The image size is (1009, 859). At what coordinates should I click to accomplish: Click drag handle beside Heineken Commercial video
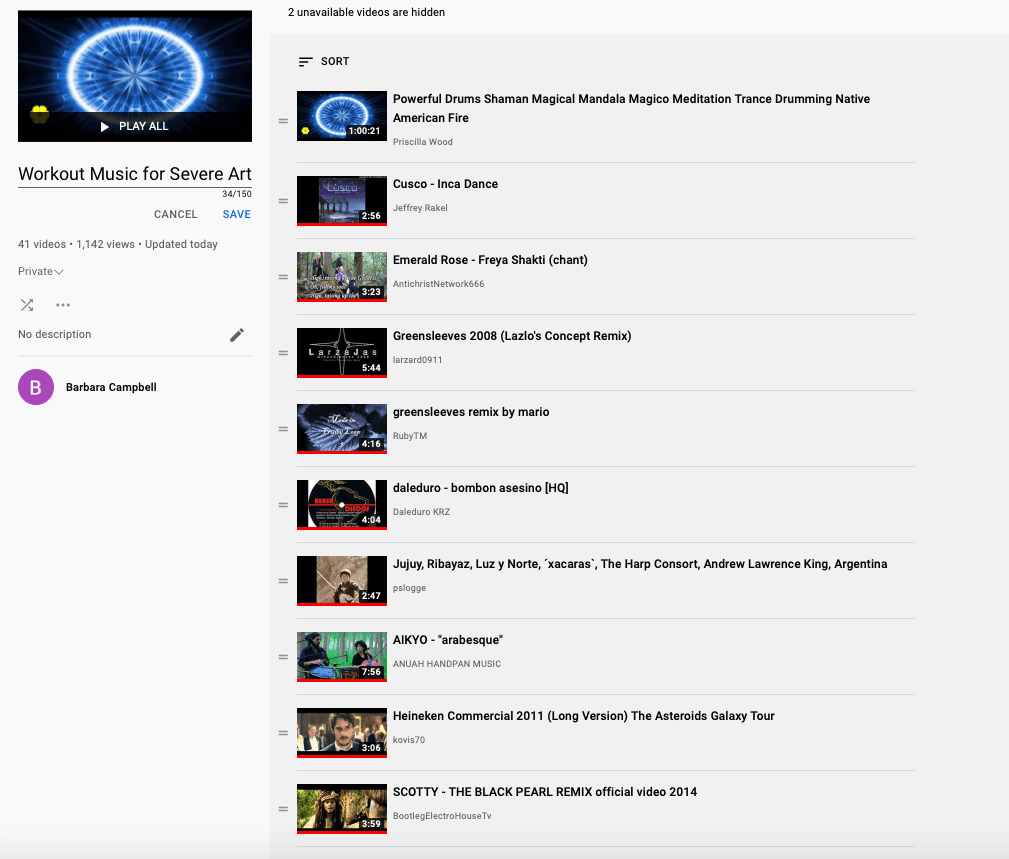(283, 733)
